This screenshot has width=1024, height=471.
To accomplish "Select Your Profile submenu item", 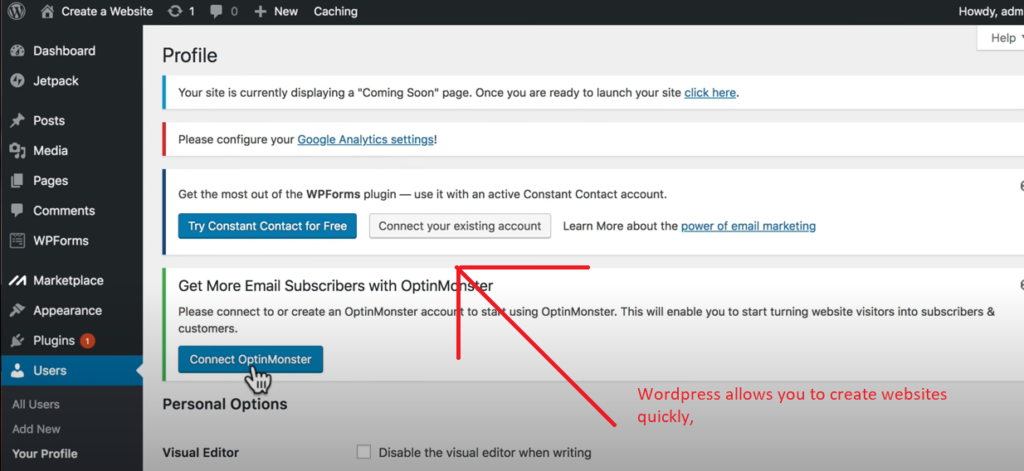I will tap(44, 454).
